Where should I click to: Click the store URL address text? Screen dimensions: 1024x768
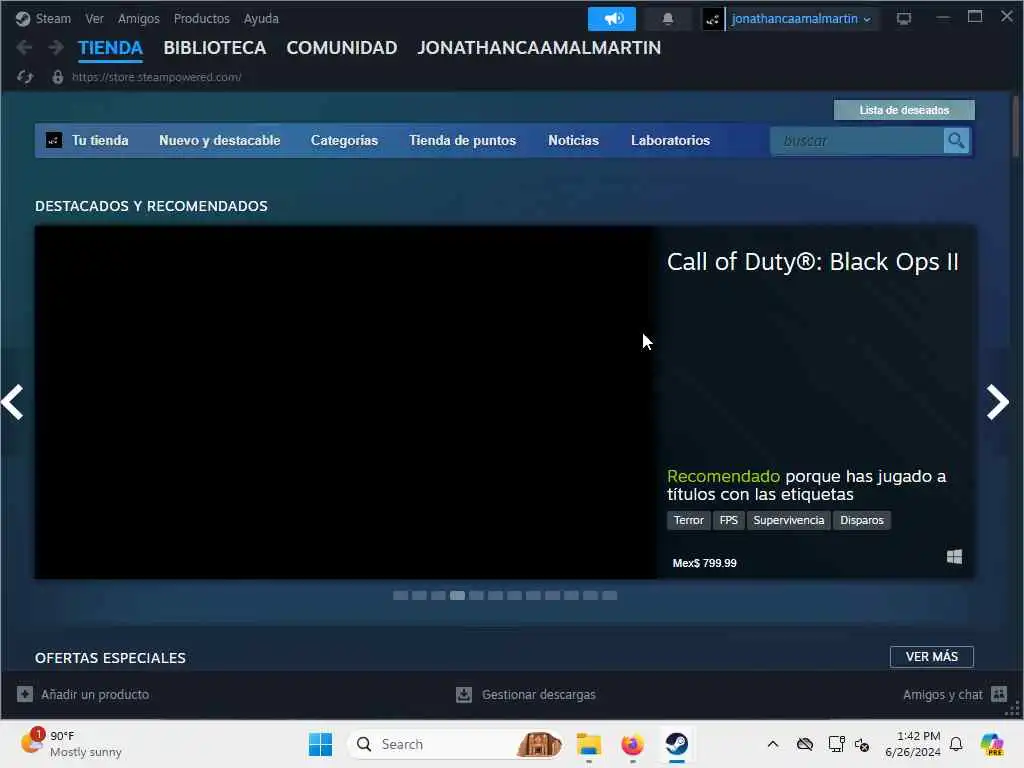pyautogui.click(x=157, y=77)
